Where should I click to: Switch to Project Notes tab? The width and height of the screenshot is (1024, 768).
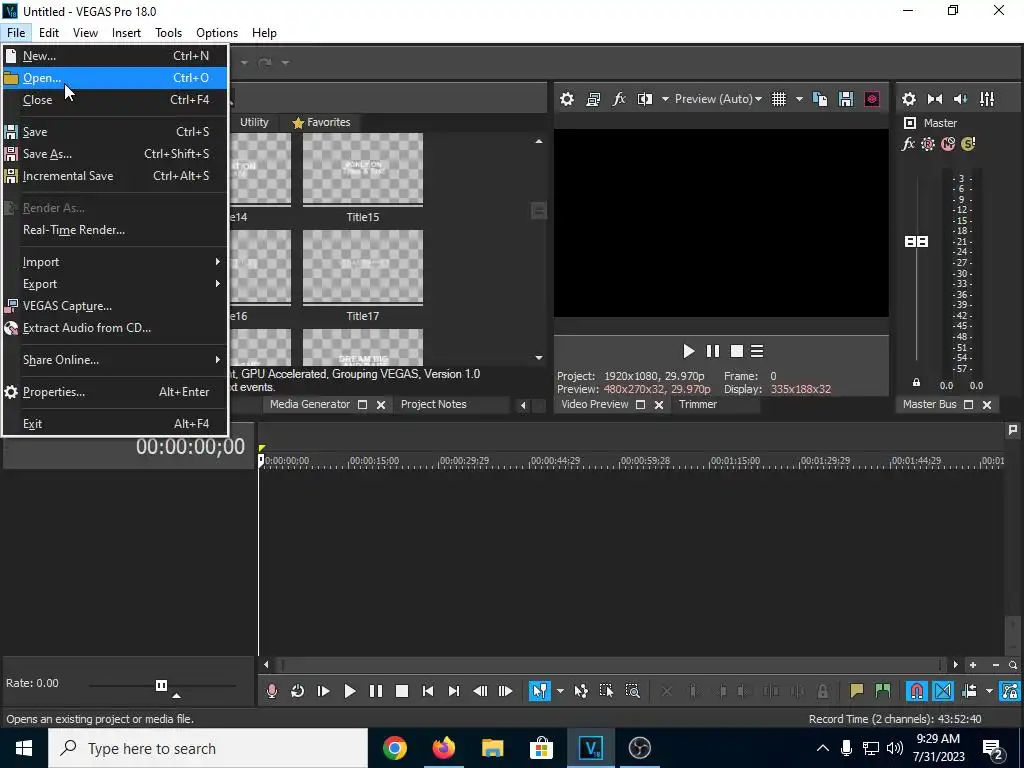pos(434,404)
